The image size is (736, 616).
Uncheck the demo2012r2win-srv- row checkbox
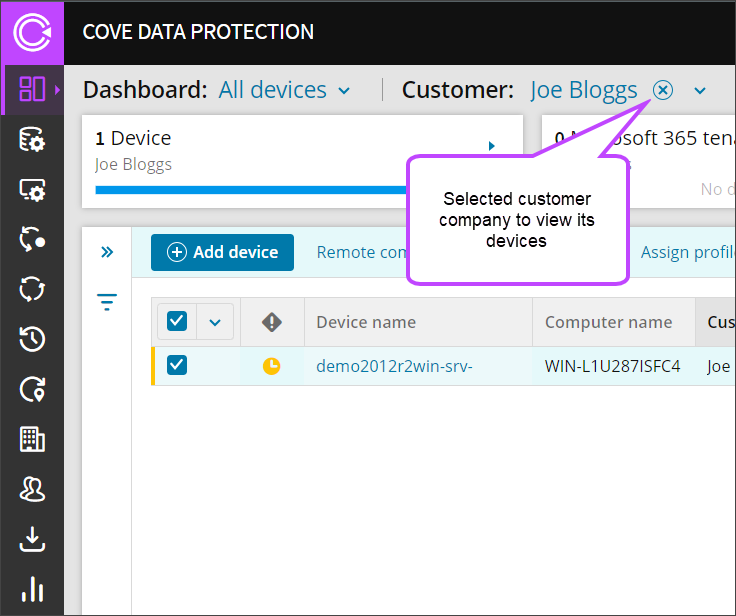[177, 366]
